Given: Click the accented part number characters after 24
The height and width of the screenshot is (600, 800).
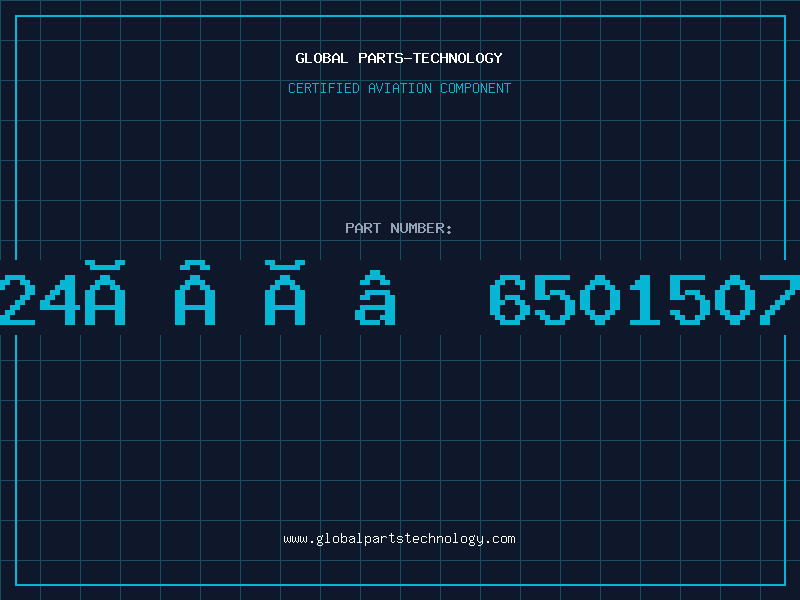Looking at the screenshot, I should point(240,293).
